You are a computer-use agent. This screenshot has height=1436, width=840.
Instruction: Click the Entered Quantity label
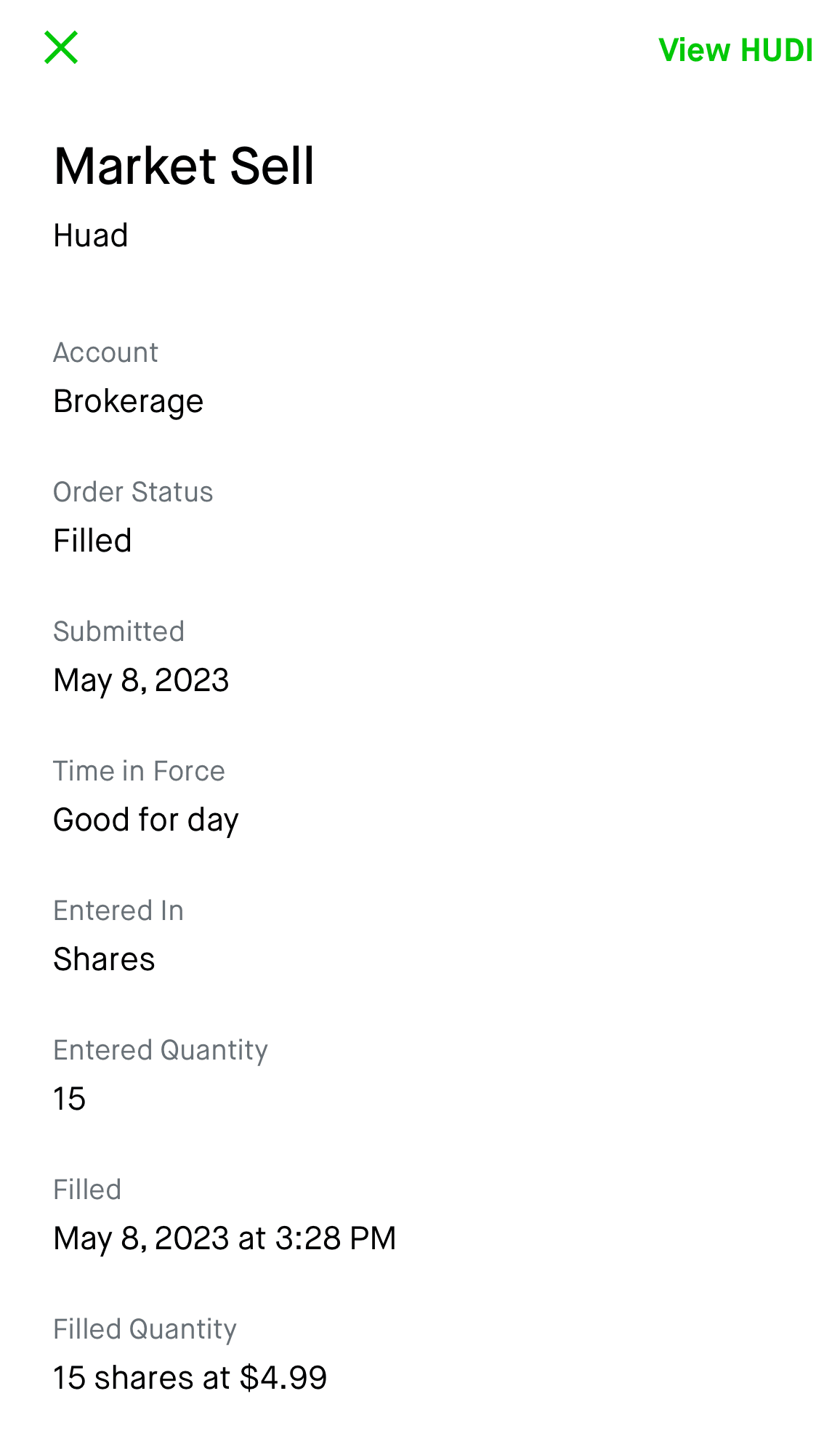pos(161,1050)
